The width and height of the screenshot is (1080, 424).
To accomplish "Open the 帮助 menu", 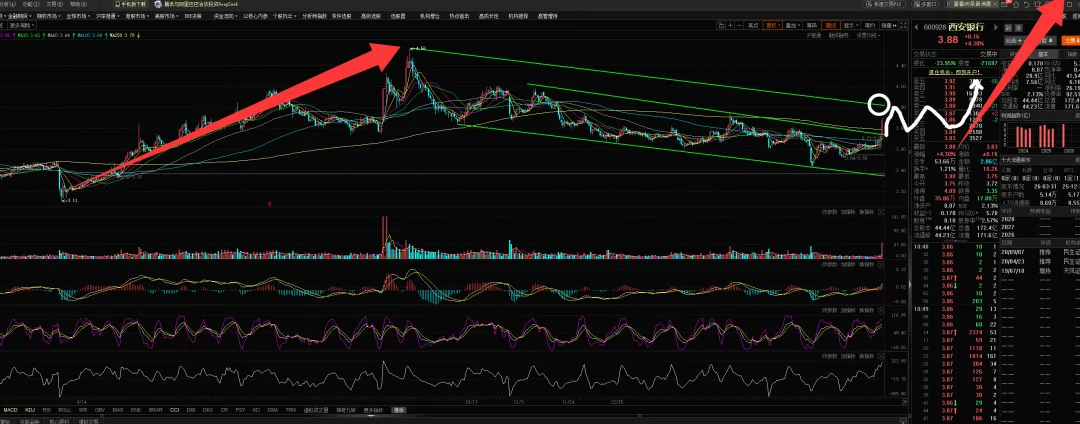I will click(x=78, y=4).
